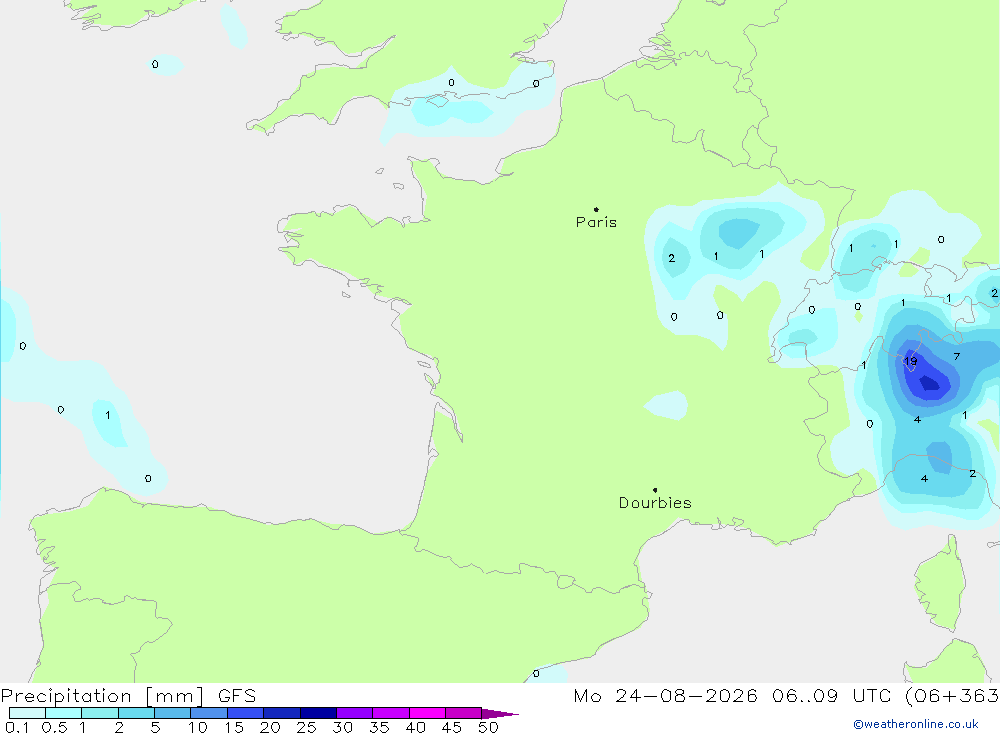Pick the 35–40 mm magenta legend swatch
This screenshot has width=1000, height=733.
click(391, 713)
